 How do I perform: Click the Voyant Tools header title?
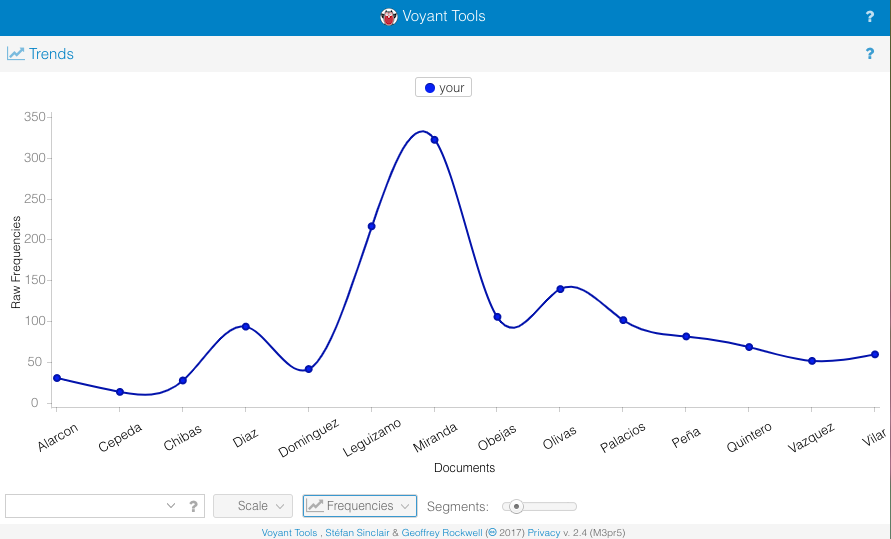(x=444, y=16)
